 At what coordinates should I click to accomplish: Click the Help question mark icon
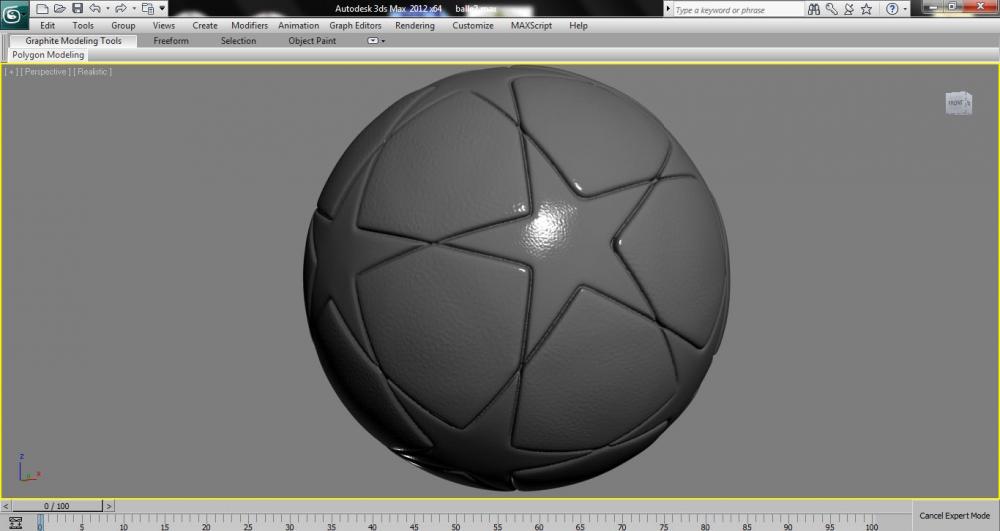(x=892, y=9)
